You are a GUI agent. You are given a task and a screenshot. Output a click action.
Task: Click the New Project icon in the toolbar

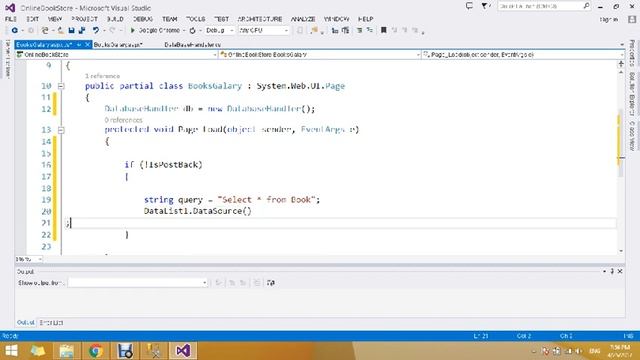click(45, 31)
